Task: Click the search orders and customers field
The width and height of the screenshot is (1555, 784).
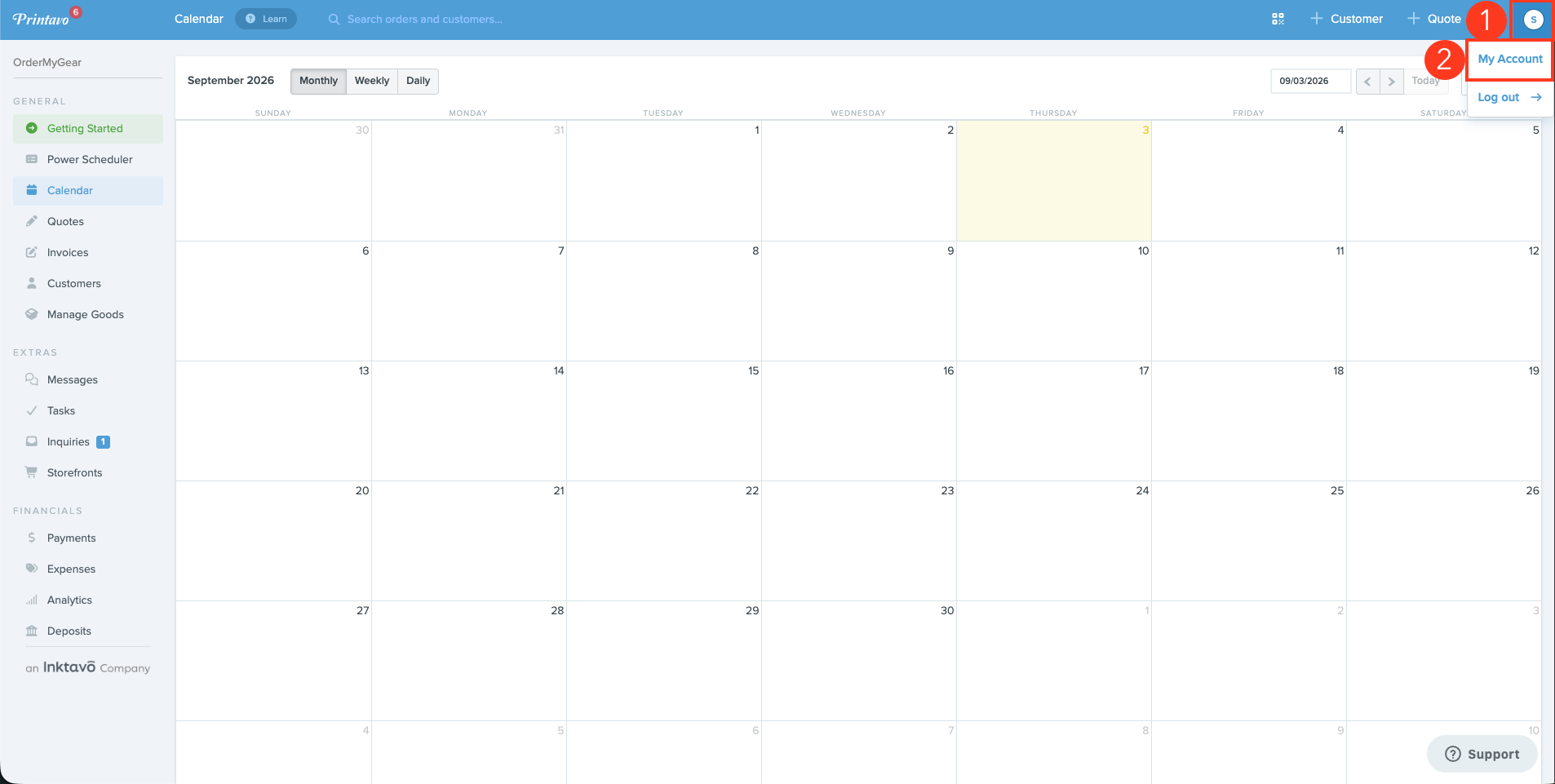Action: (424, 19)
